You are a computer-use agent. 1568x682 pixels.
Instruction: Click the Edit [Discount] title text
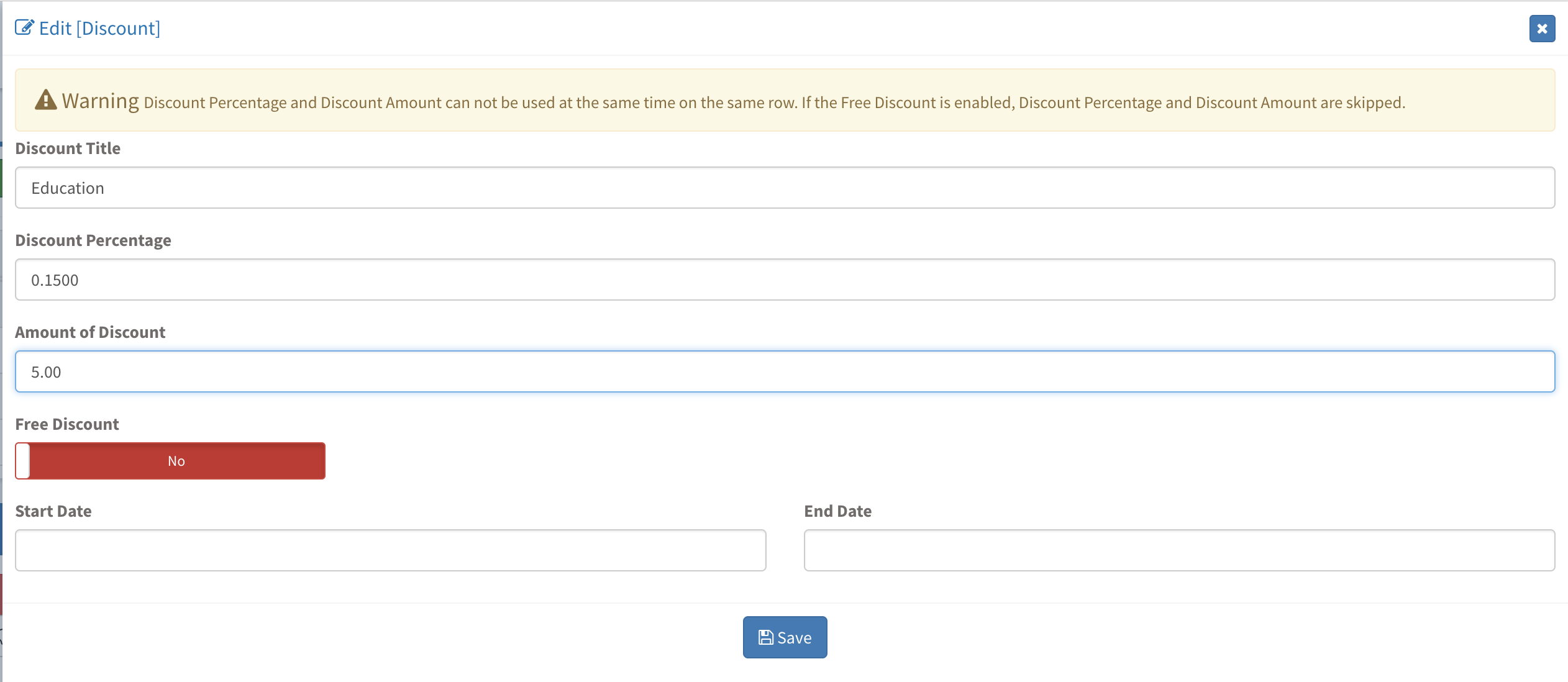coord(99,29)
